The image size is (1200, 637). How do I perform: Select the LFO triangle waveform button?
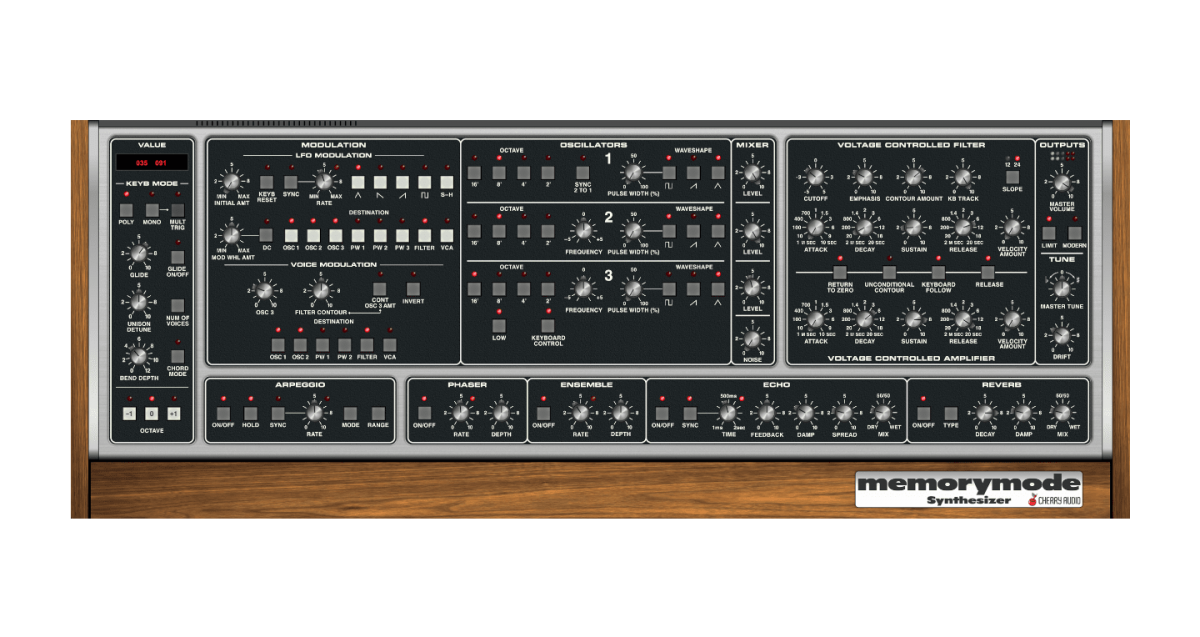358,181
